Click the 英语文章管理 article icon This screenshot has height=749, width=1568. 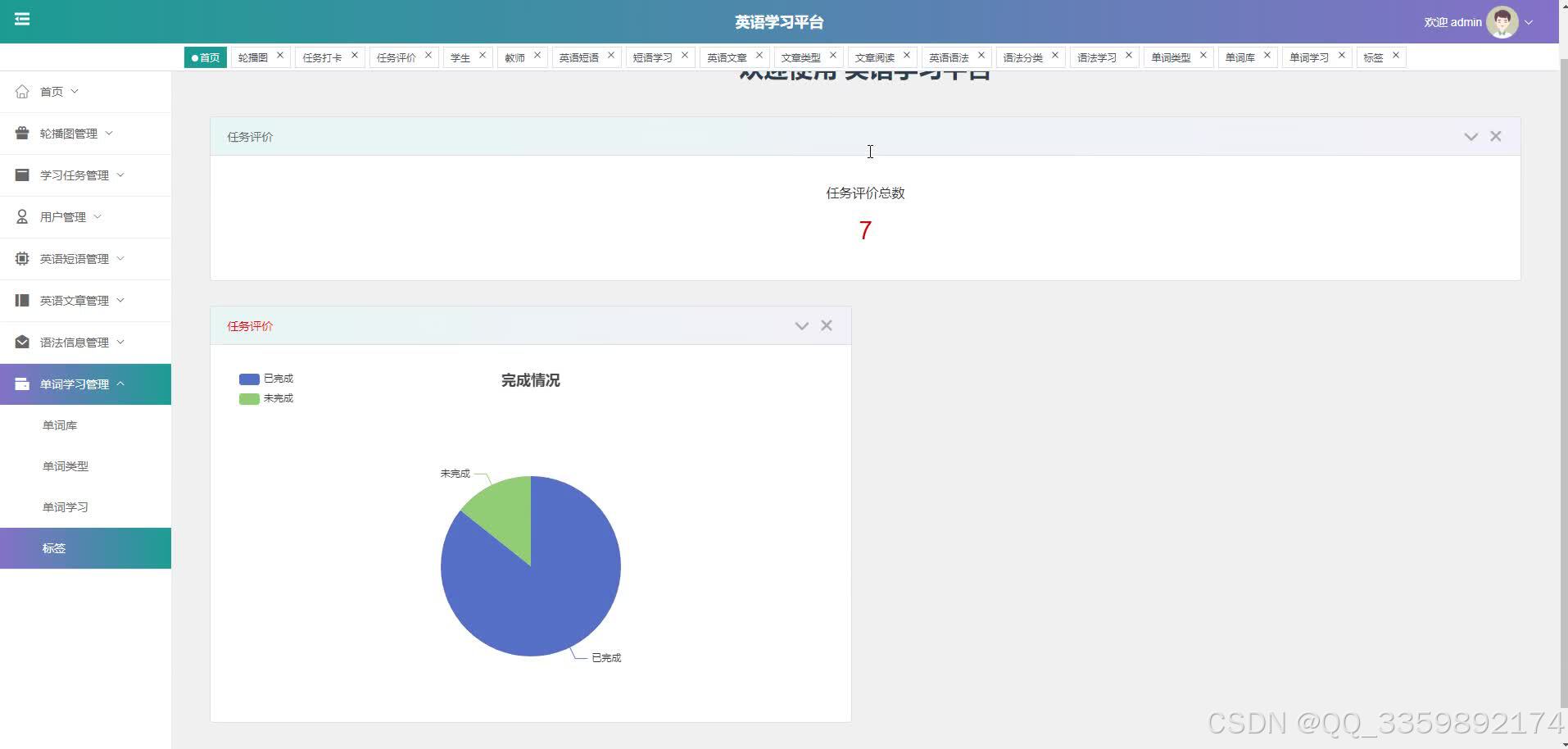pos(22,300)
